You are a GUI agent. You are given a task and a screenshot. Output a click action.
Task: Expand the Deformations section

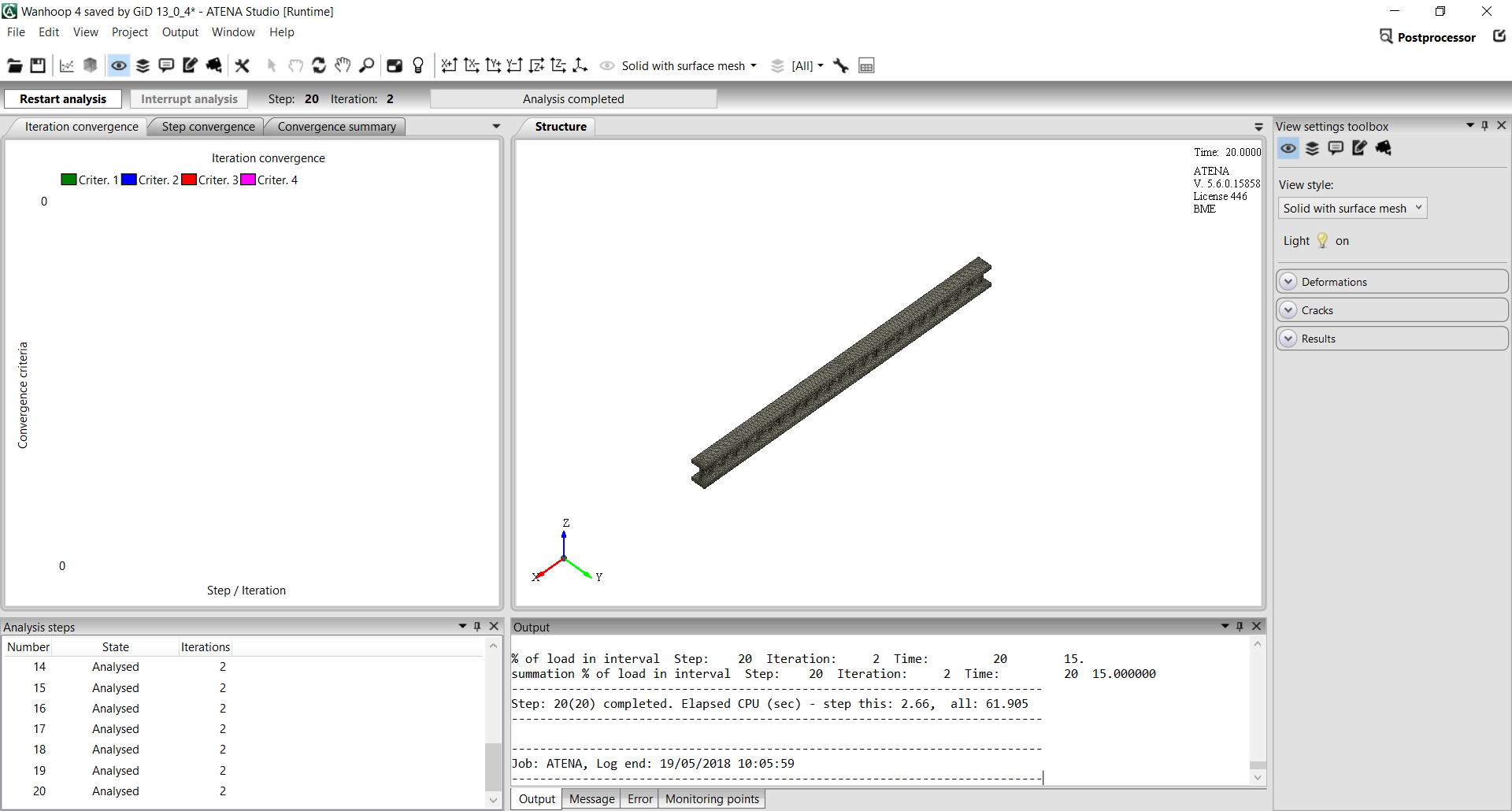[1288, 282]
